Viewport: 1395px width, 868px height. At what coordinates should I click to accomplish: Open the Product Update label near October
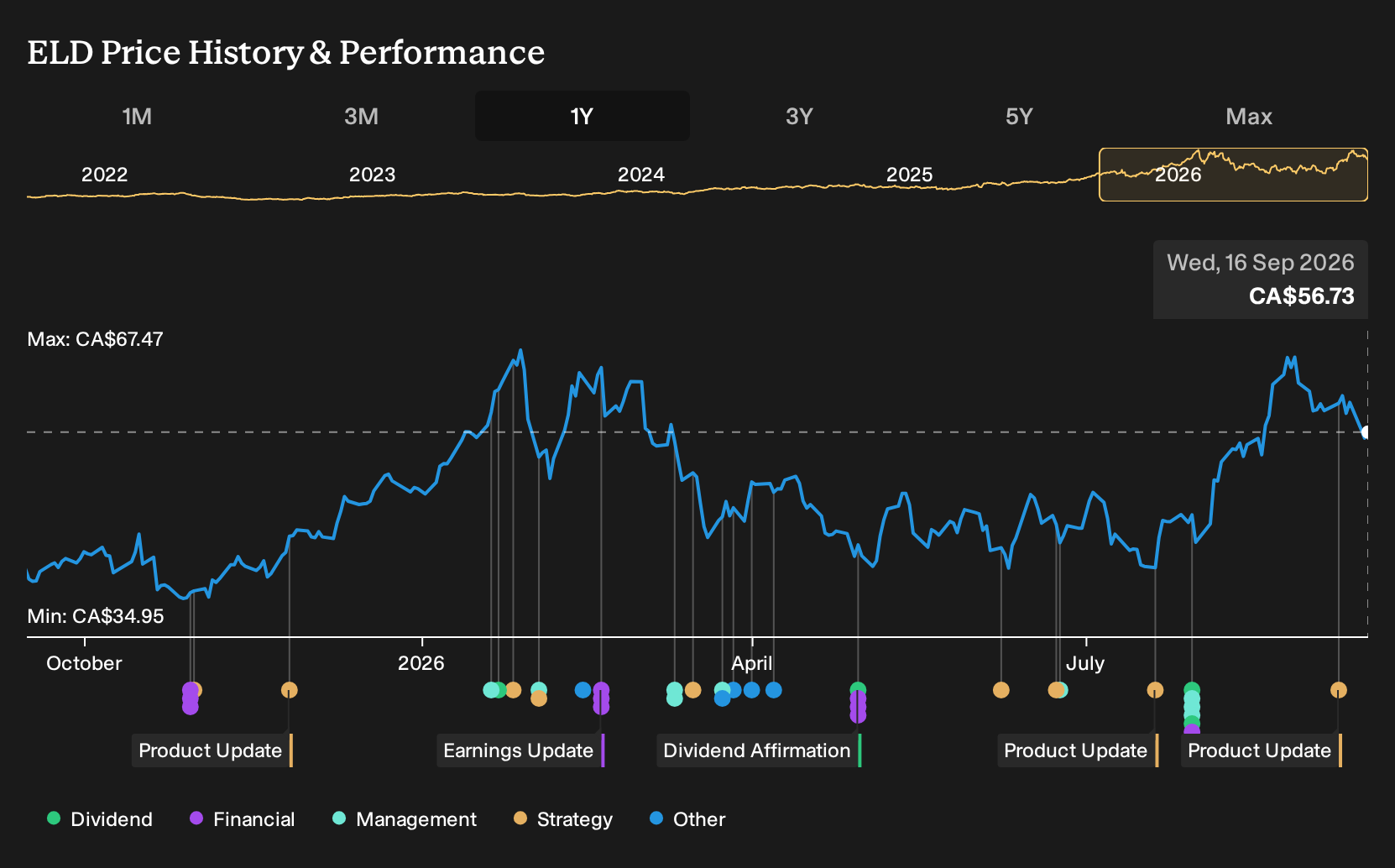(x=212, y=750)
